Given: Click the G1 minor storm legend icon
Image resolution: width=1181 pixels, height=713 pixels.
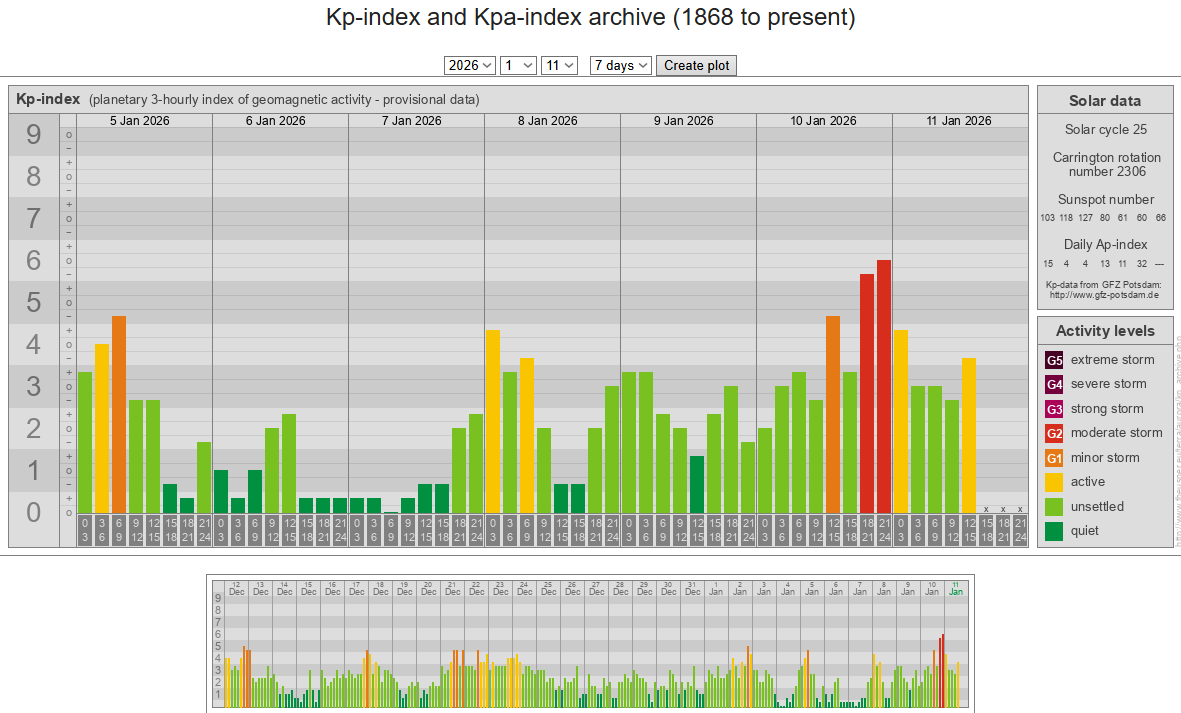Looking at the screenshot, I should [x=1055, y=458].
